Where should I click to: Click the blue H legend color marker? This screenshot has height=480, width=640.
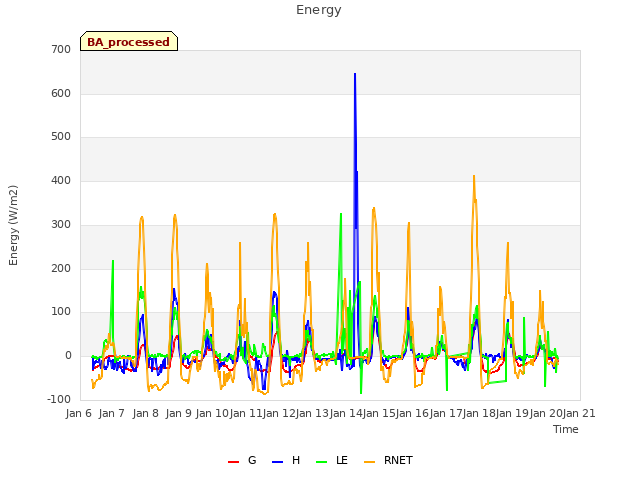(277, 462)
